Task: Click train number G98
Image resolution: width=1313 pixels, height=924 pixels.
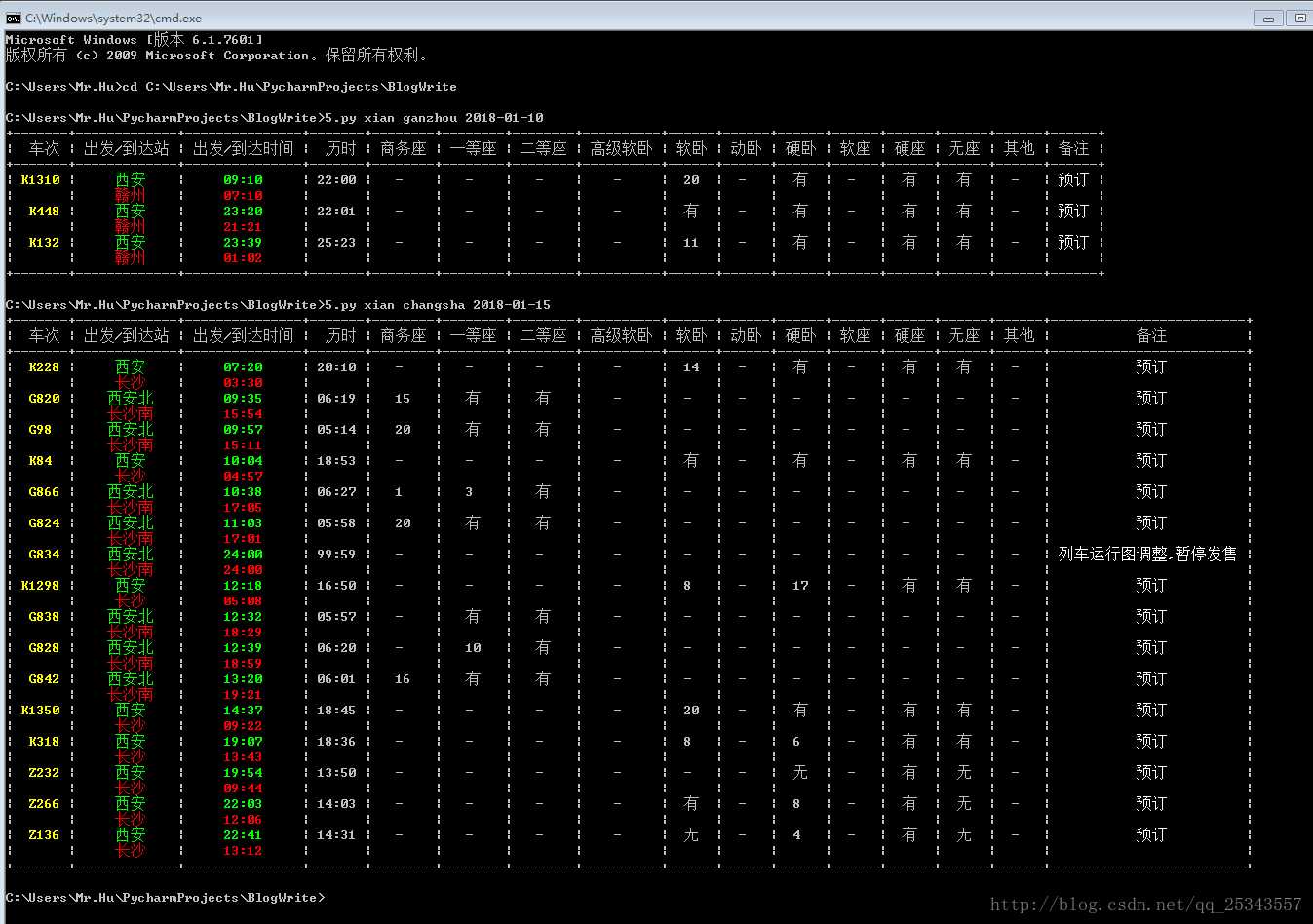Action: 40,430
